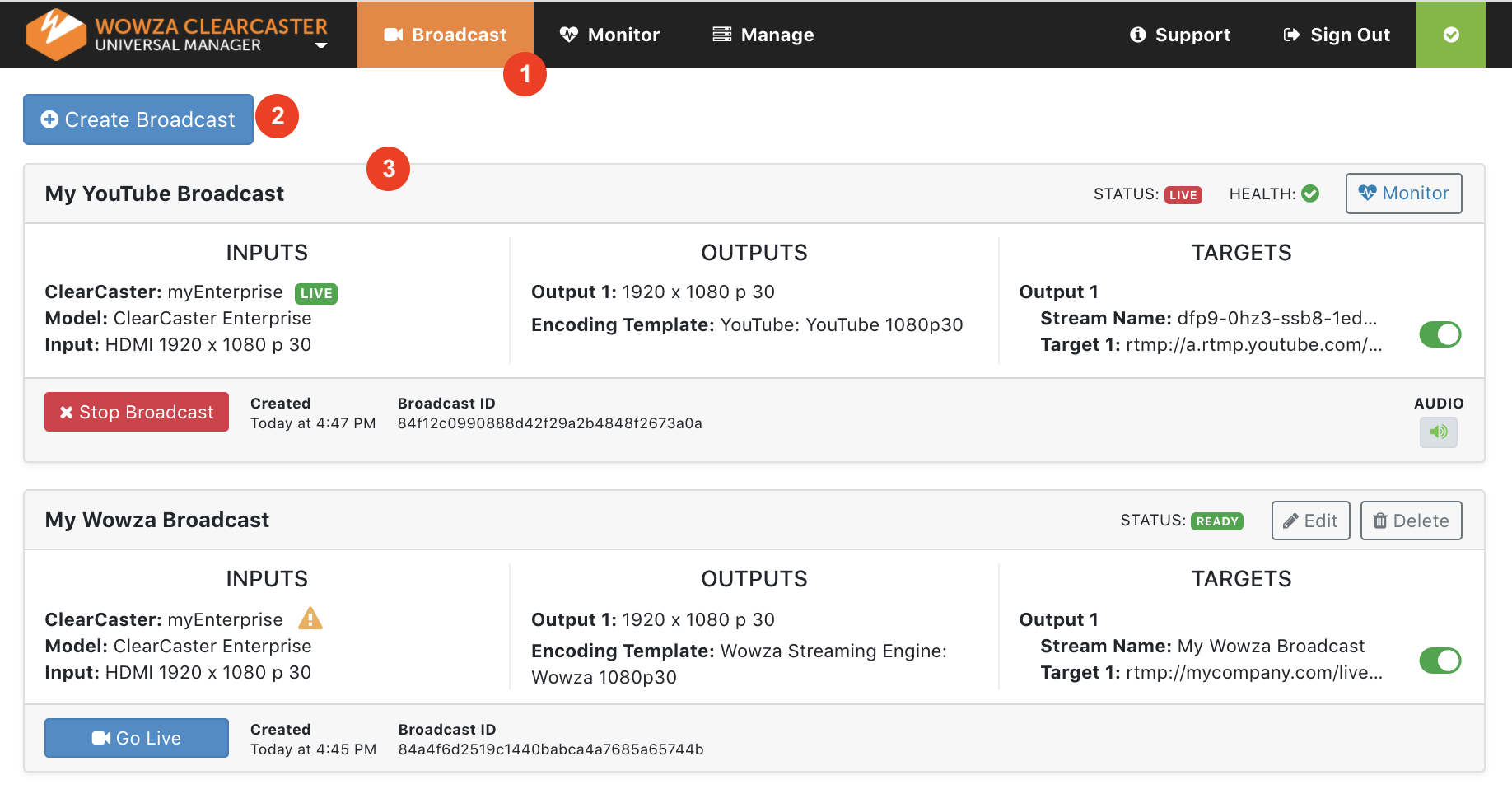Click Encoding Template Wowza Streaming Engine text
The image size is (1512, 789).
pos(739,664)
